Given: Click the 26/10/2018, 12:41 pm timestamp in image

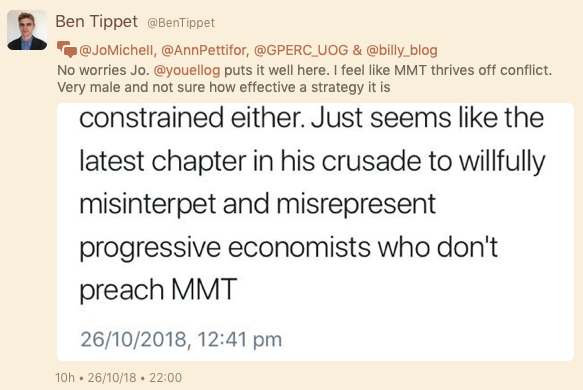Looking at the screenshot, I should coord(181,339).
